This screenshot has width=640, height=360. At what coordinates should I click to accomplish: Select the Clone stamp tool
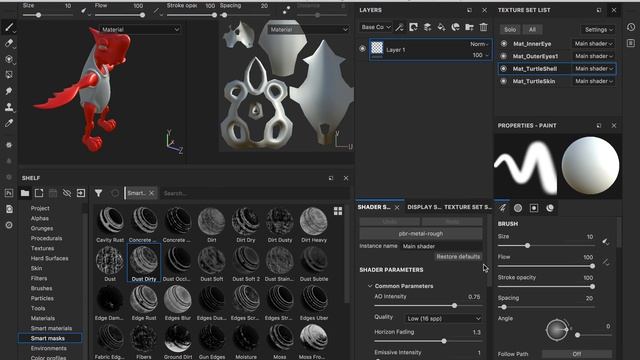tap(9, 107)
